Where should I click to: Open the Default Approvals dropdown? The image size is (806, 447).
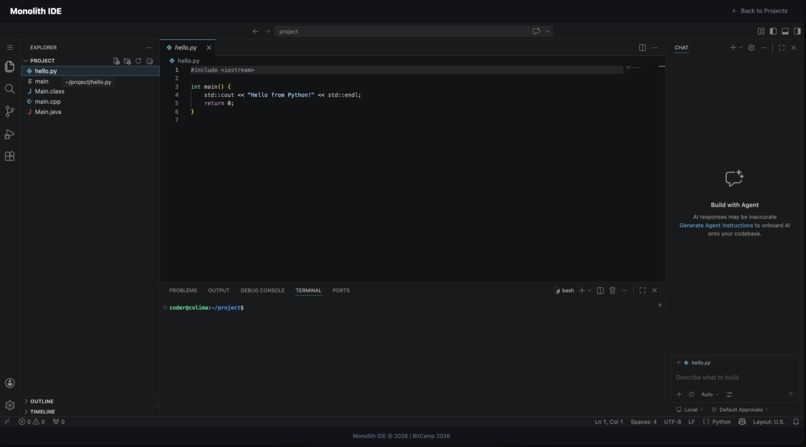pyautogui.click(x=740, y=409)
